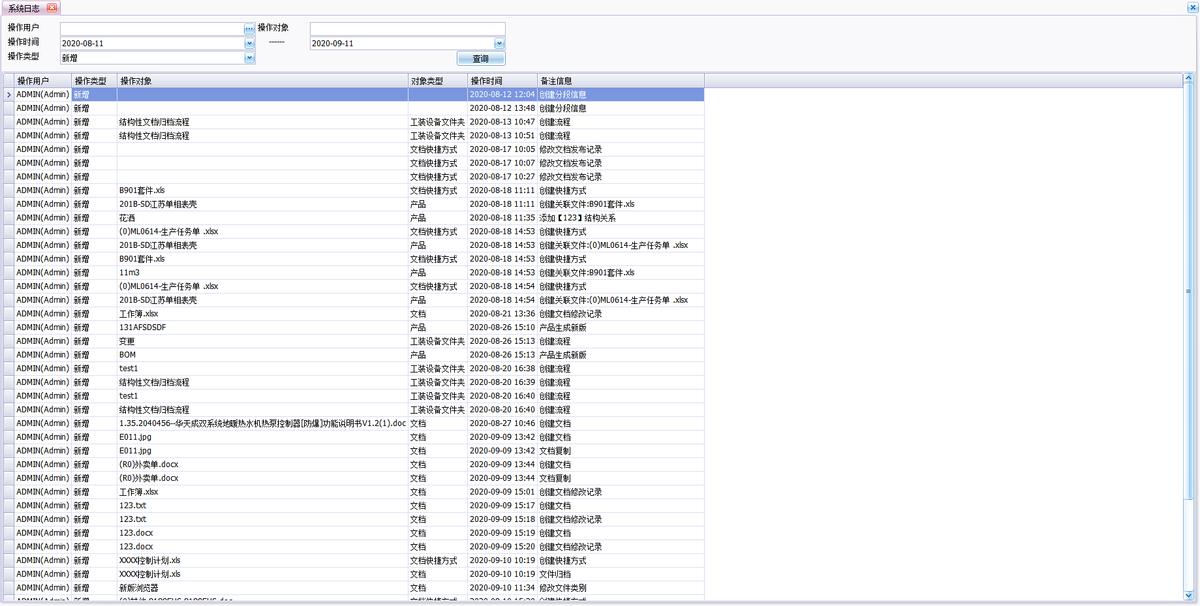Select the 123.txt entry at 2020-09-09 15:17
The image size is (1200, 606).
point(262,505)
